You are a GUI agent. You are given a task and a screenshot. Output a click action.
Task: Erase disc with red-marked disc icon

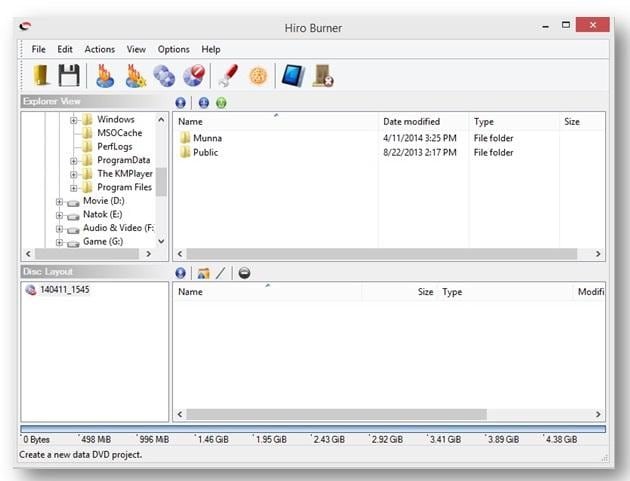[194, 75]
